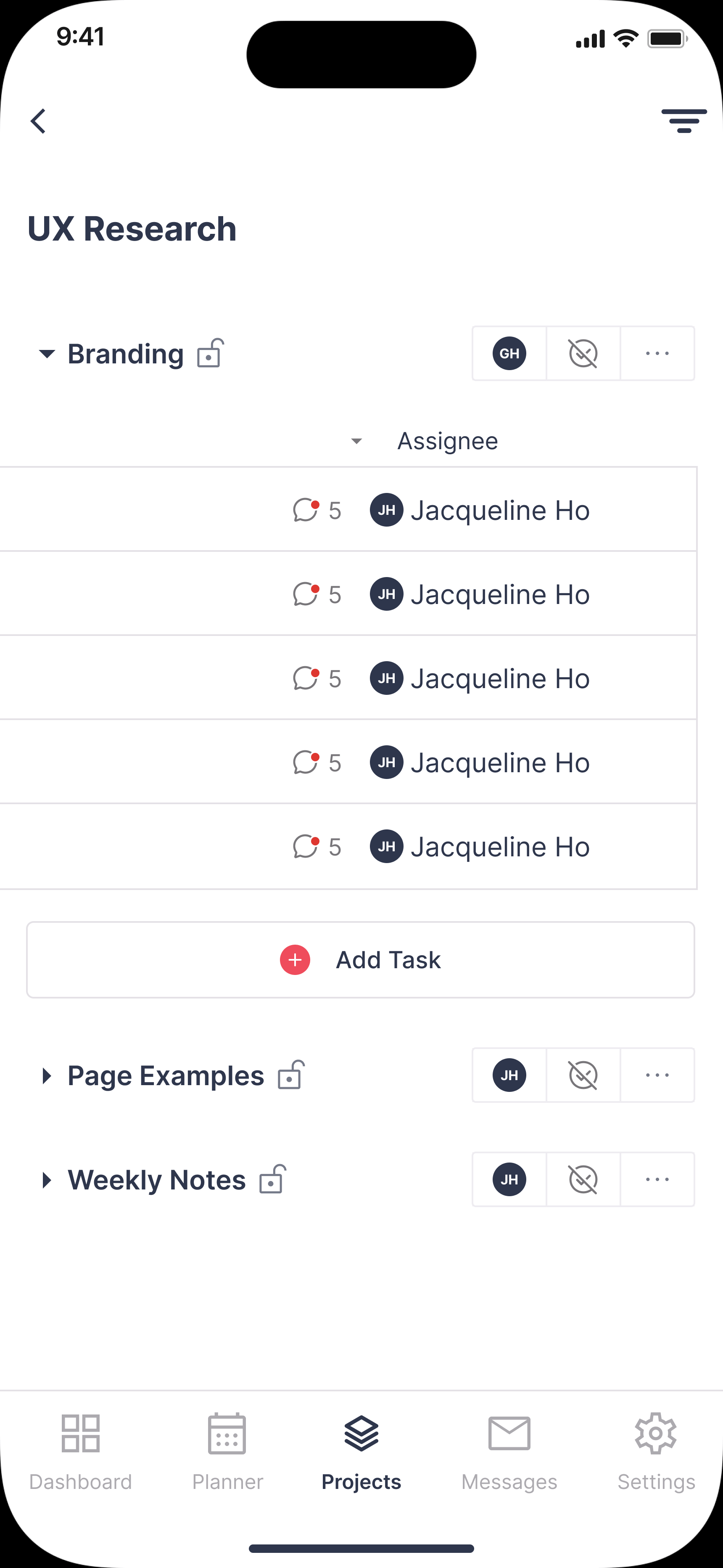Open the filter icon at top right
This screenshot has height=1568, width=723.
pos(684,121)
